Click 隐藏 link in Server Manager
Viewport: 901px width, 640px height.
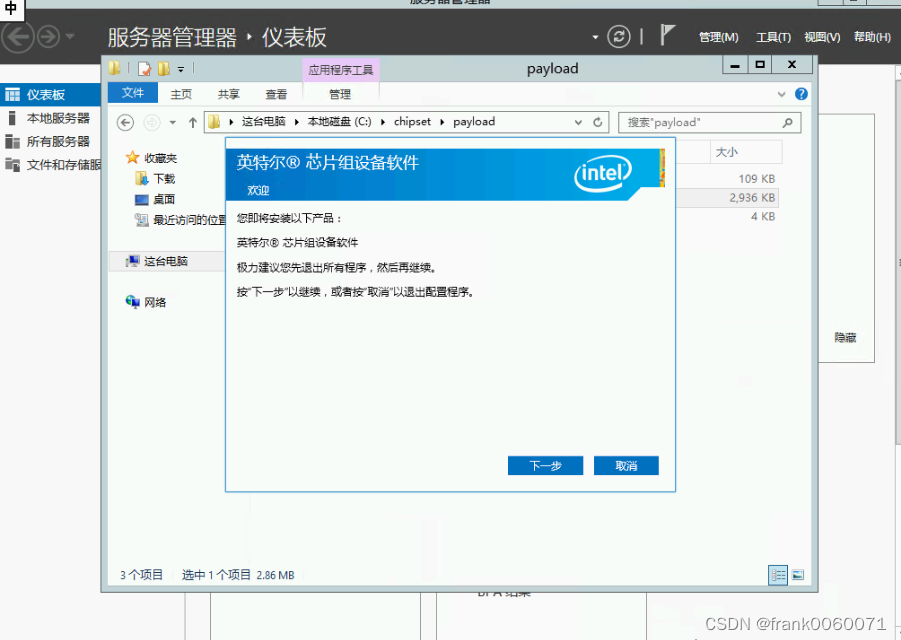pyautogui.click(x=845, y=338)
